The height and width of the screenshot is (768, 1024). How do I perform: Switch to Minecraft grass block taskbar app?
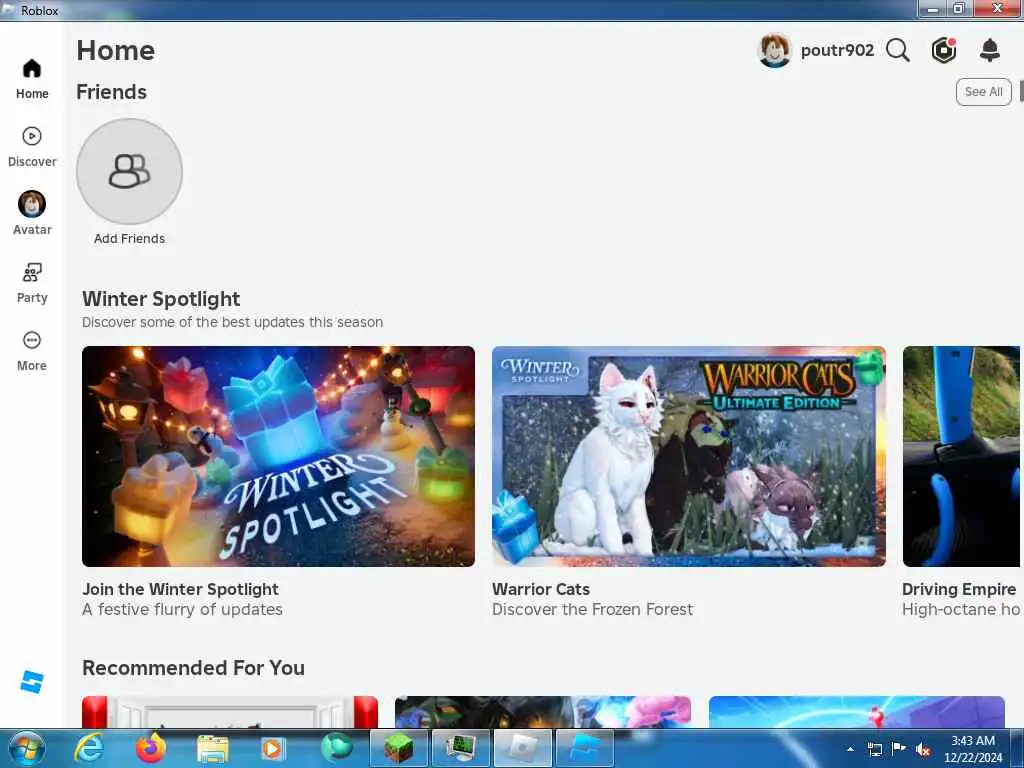coord(398,748)
